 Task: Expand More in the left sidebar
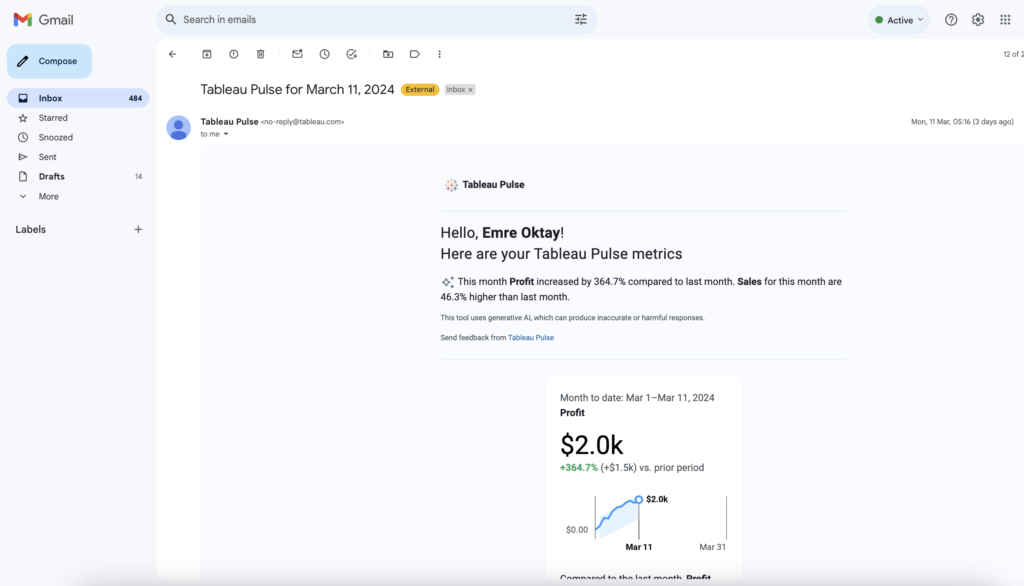click(48, 196)
